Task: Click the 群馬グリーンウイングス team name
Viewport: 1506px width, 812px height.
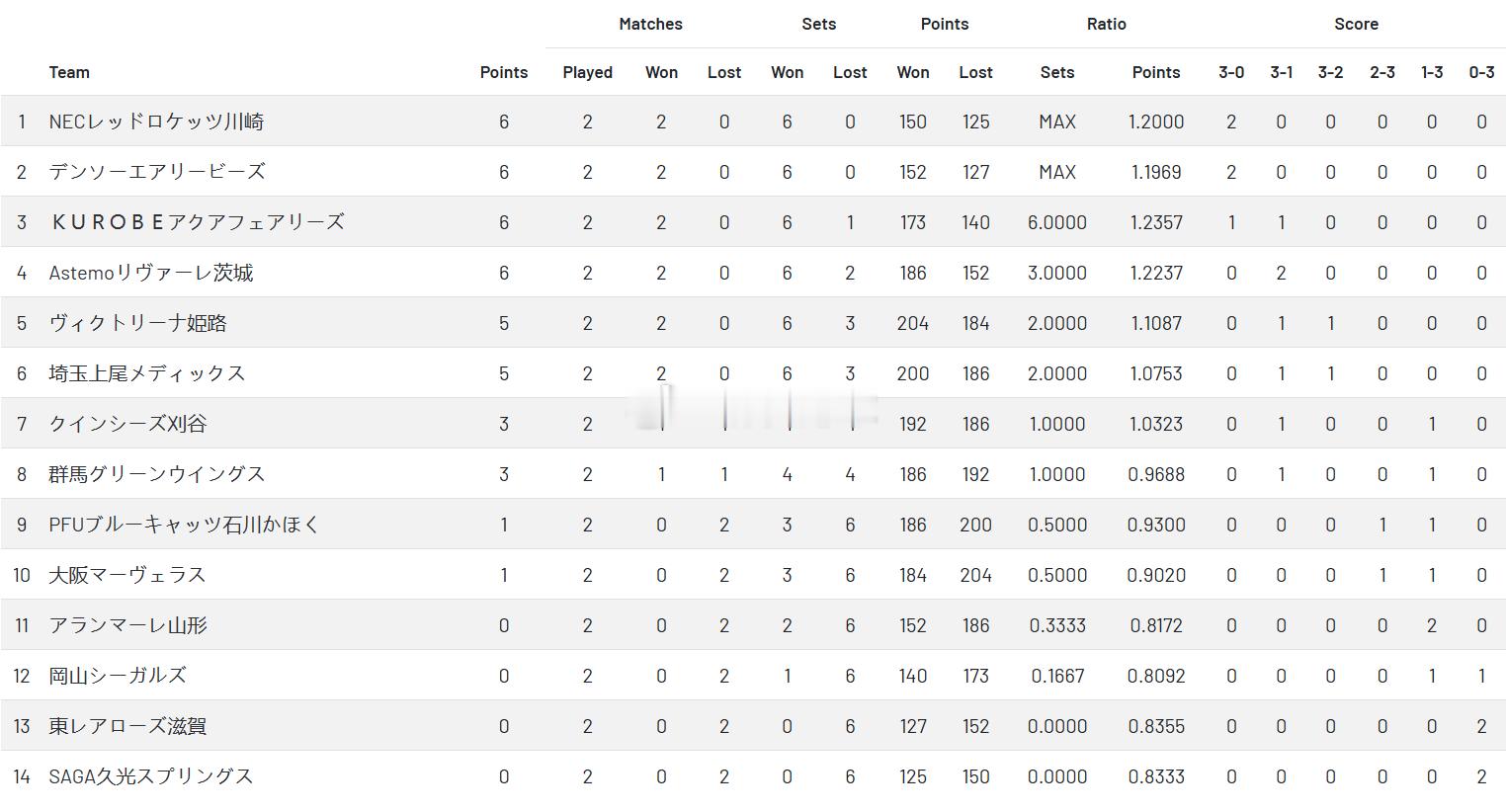Action: pos(157,474)
